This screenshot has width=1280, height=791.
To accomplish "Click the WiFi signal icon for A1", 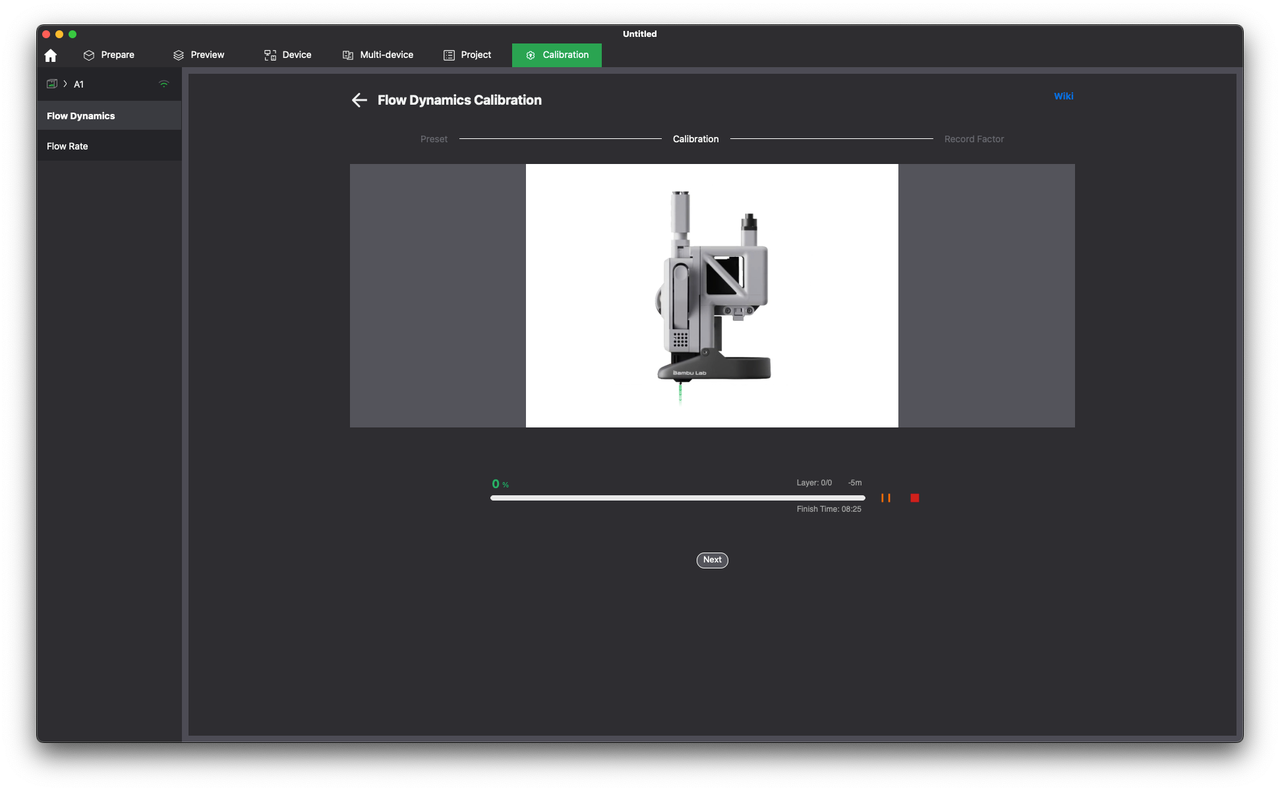I will coord(164,84).
